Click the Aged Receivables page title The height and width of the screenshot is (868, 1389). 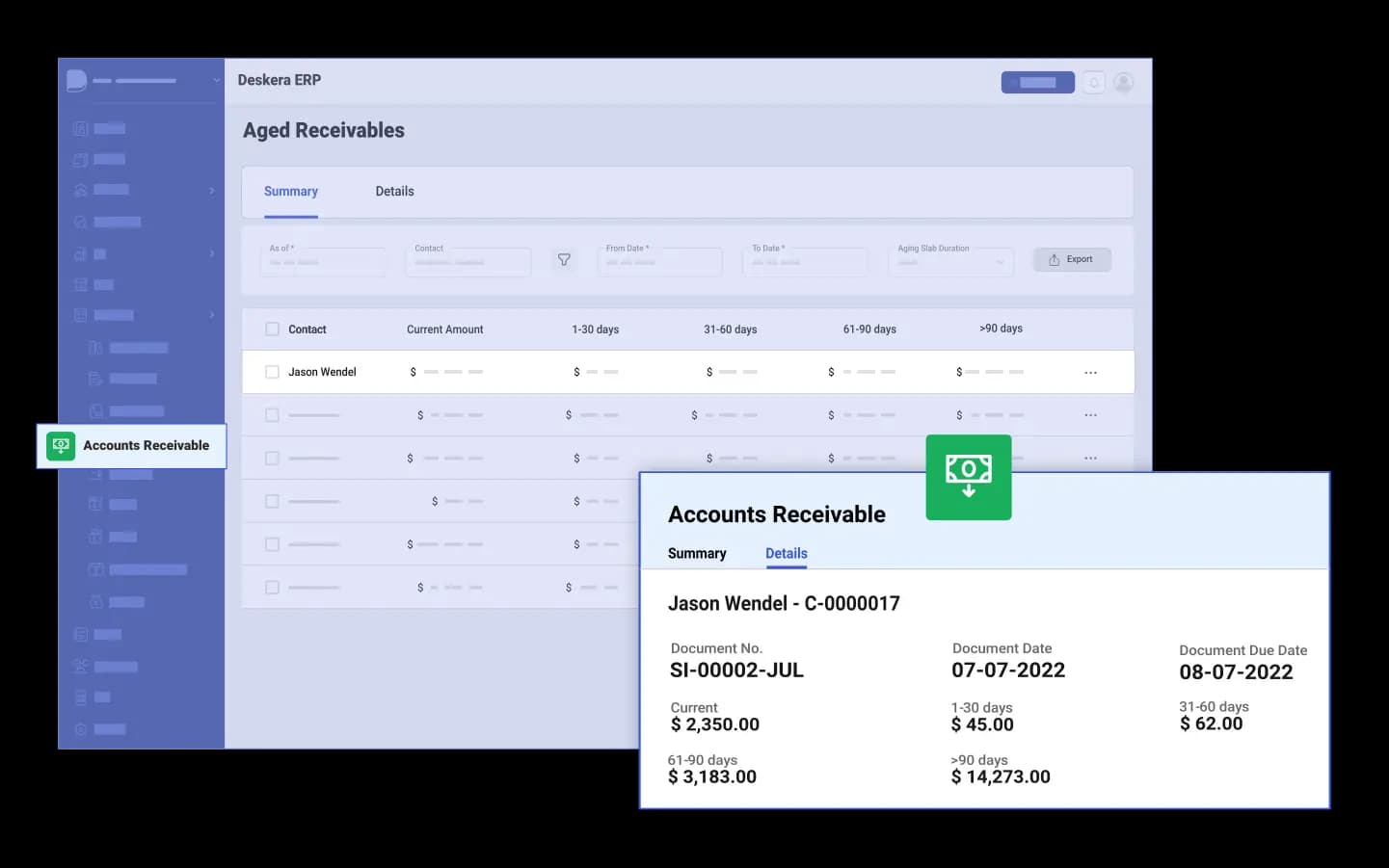pyautogui.click(x=324, y=130)
